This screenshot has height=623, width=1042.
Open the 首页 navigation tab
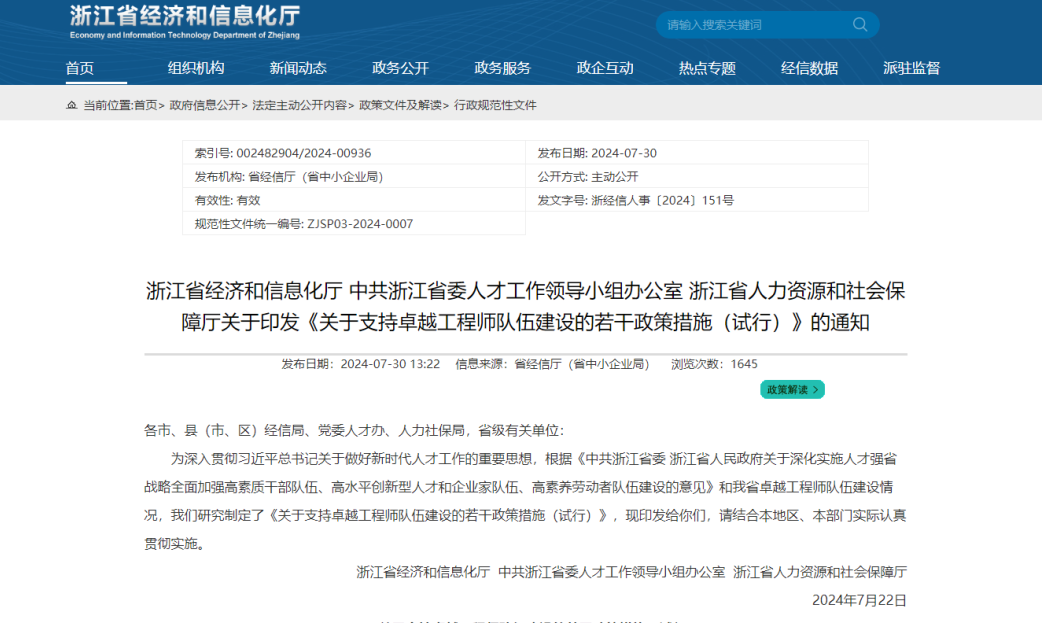click(80, 68)
